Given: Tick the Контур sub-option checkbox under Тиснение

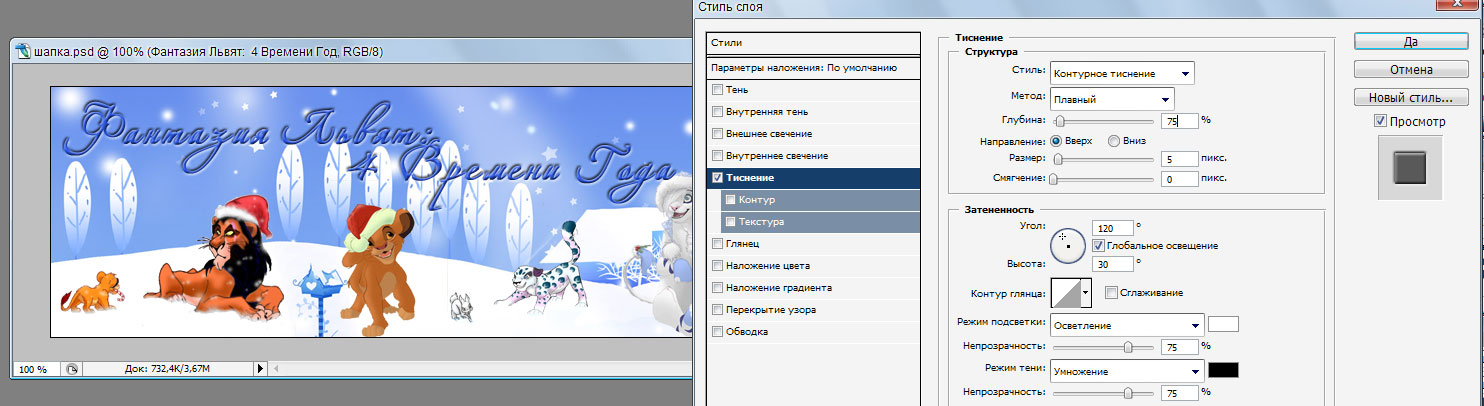Looking at the screenshot, I should pos(731,200).
